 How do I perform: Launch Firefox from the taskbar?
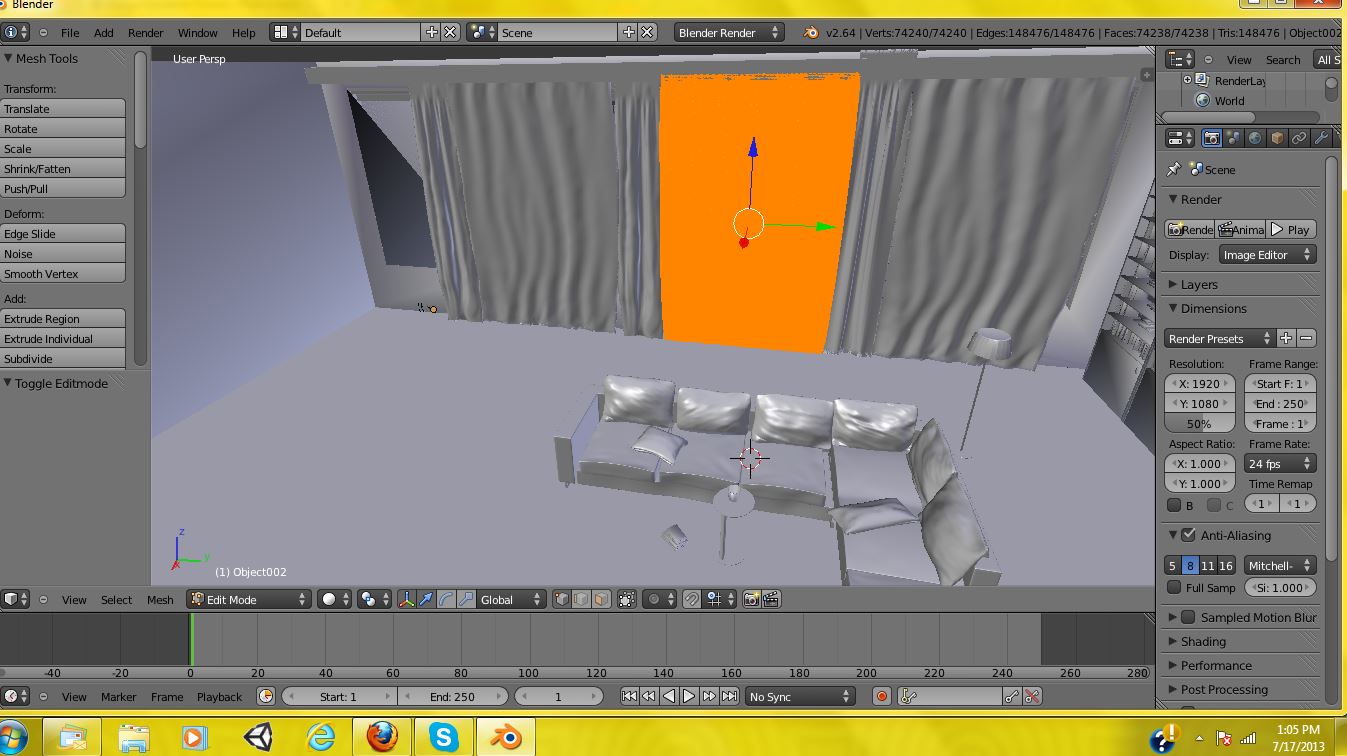pyautogui.click(x=381, y=738)
